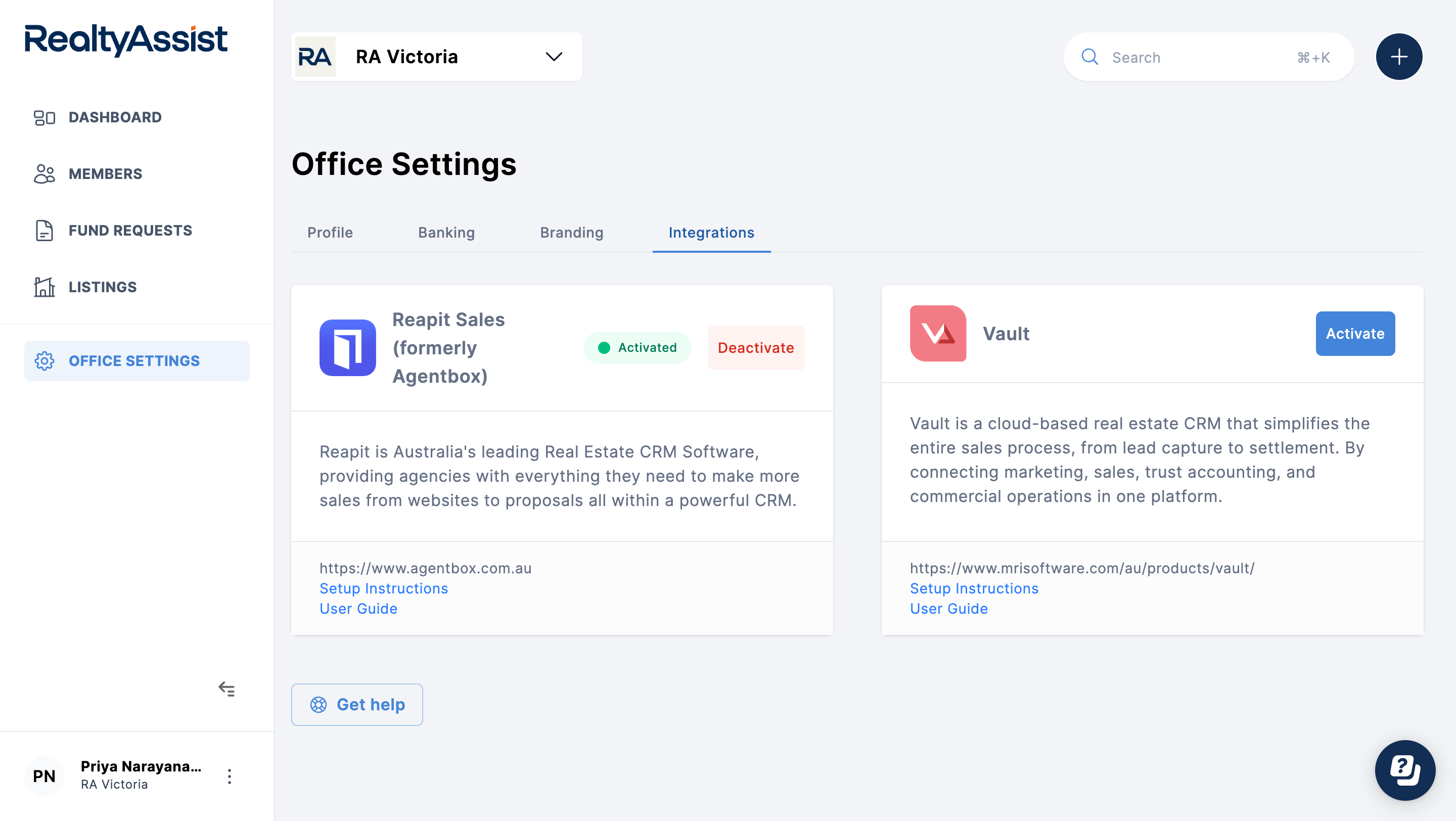Open the user options three-dot menu
The image size is (1456, 821).
pyautogui.click(x=230, y=777)
